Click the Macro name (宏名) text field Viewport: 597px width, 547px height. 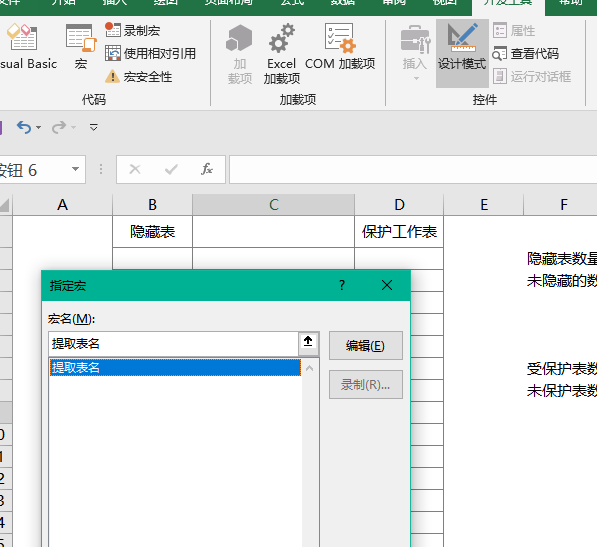point(173,344)
